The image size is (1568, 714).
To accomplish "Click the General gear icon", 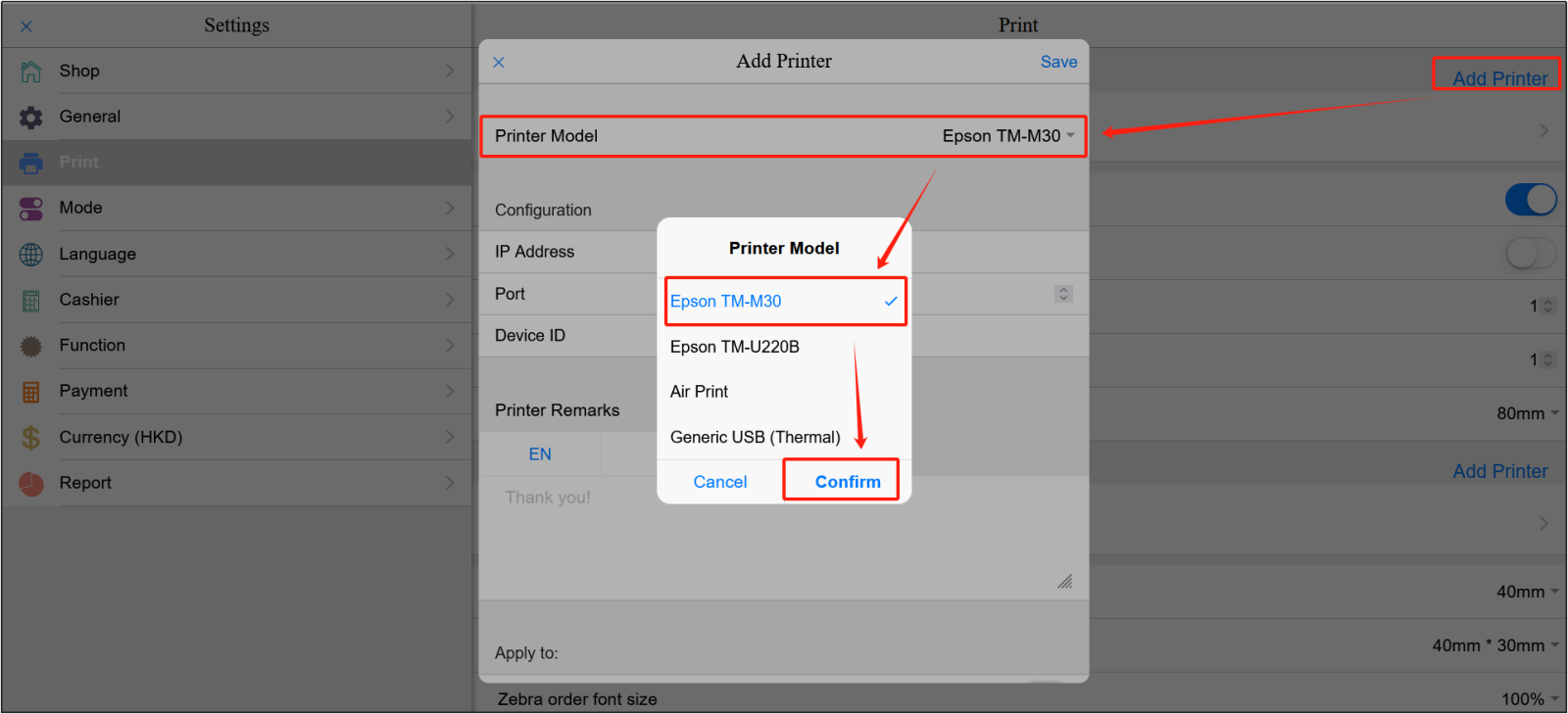I will (x=31, y=118).
